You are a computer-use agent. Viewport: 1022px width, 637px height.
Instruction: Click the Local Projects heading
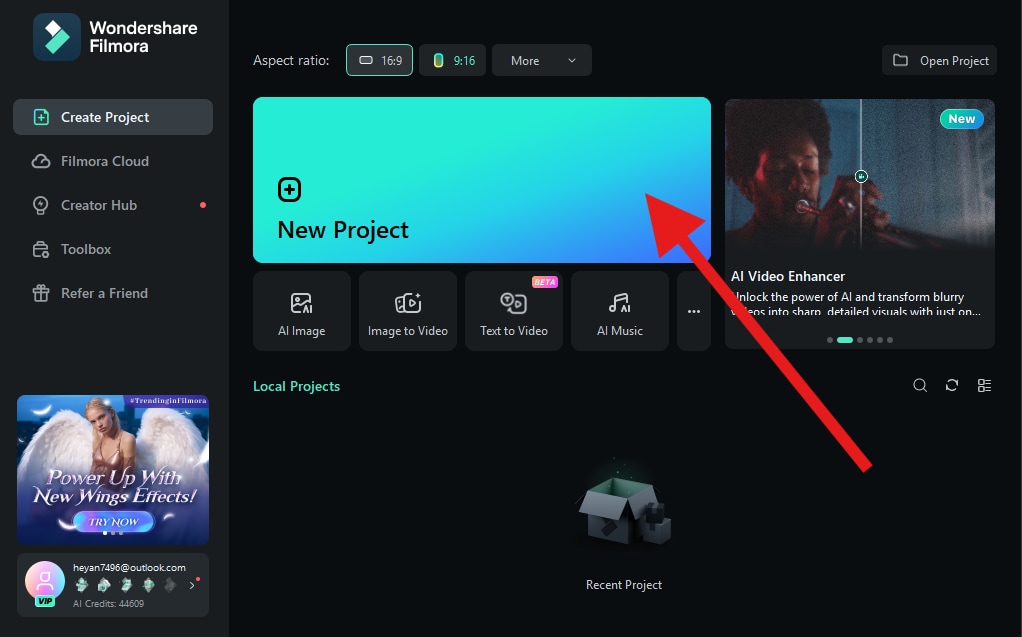point(297,386)
